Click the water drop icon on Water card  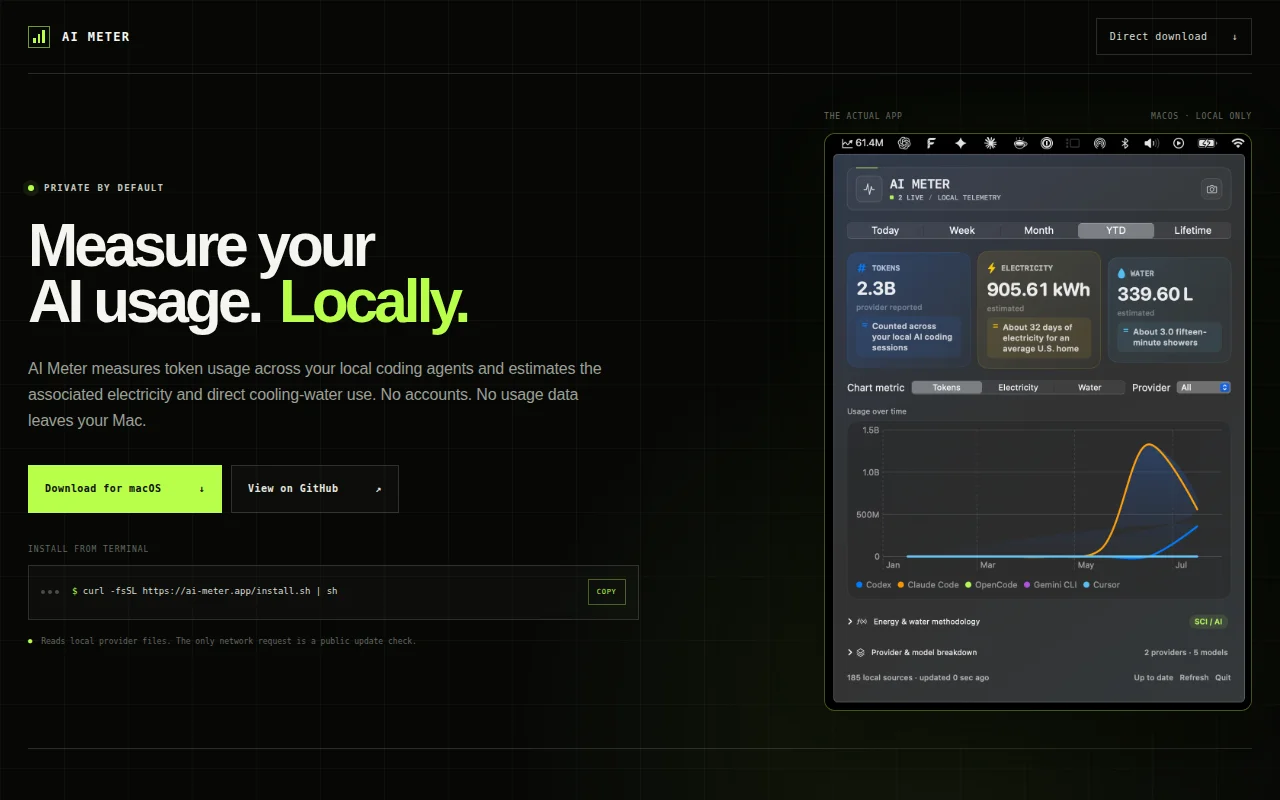pos(1121,273)
